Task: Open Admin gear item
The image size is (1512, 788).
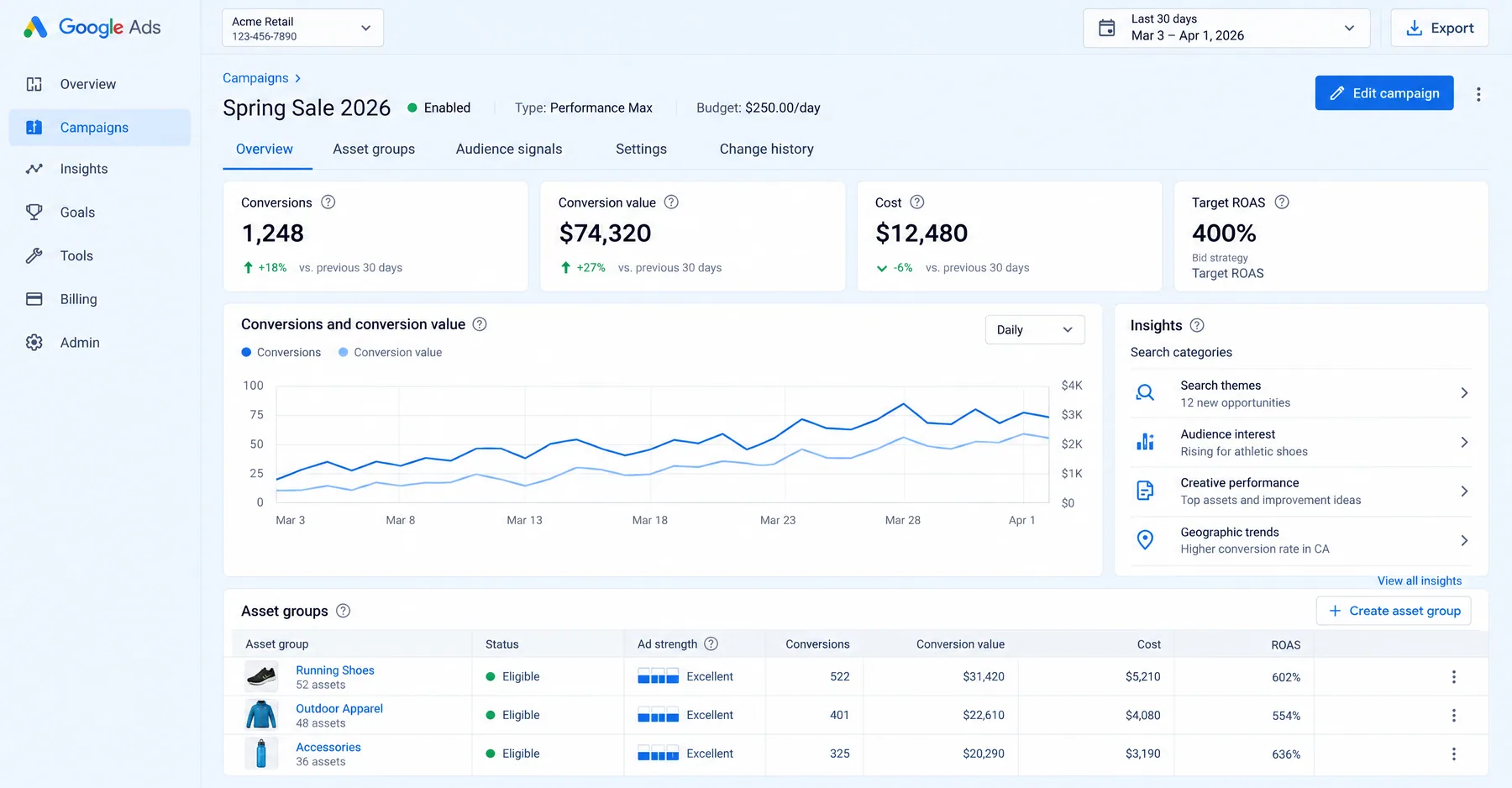Action: (100, 343)
